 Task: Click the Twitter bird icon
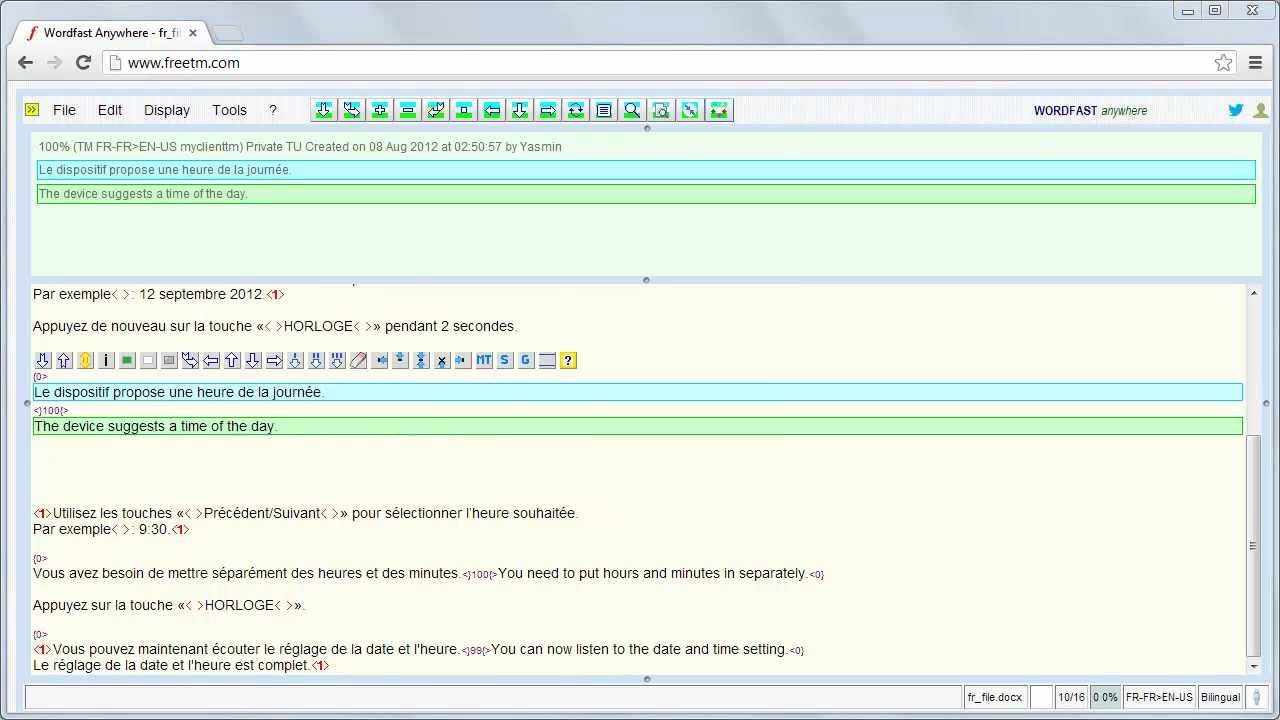point(1236,110)
